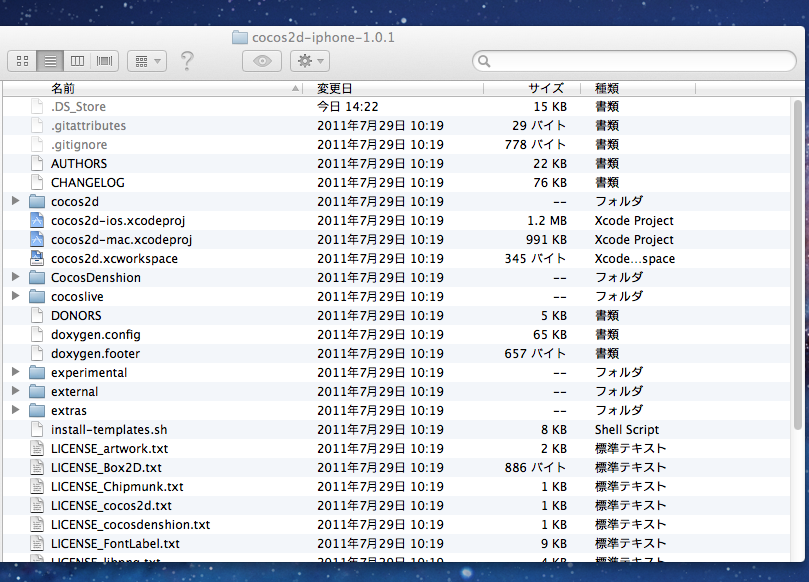Sort files by the 種類 column header

click(638, 89)
